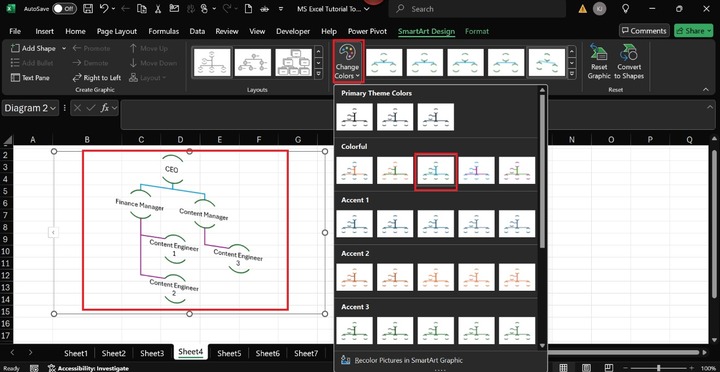The height and width of the screenshot is (372, 720).
Task: Select the first Primary Theme Colors thumbnail
Action: point(354,117)
